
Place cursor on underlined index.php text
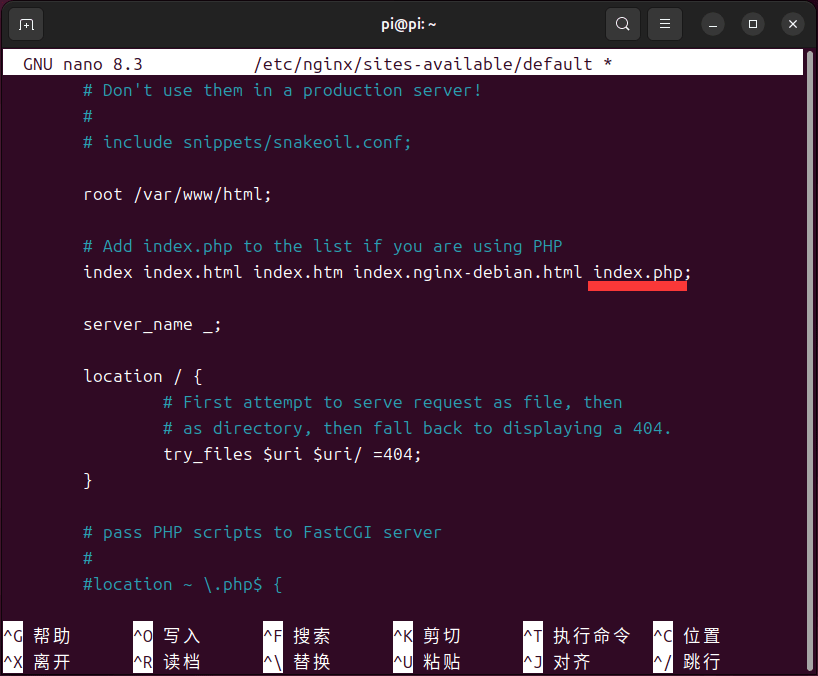[637, 272]
